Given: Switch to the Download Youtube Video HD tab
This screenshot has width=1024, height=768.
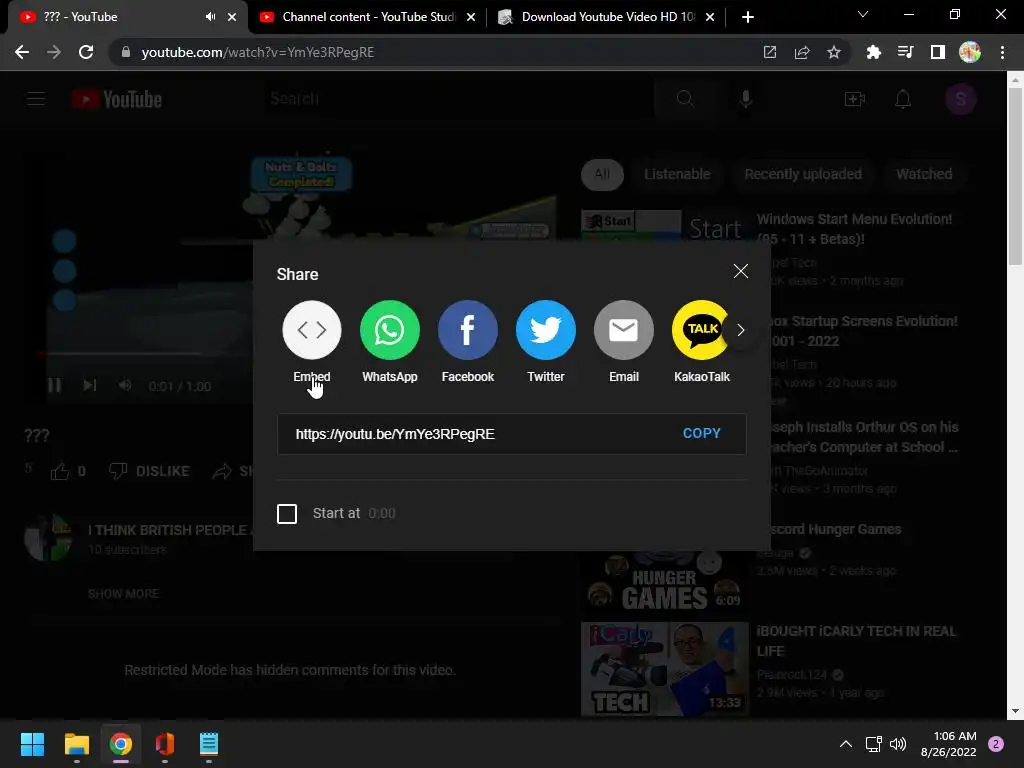Looking at the screenshot, I should click(607, 17).
